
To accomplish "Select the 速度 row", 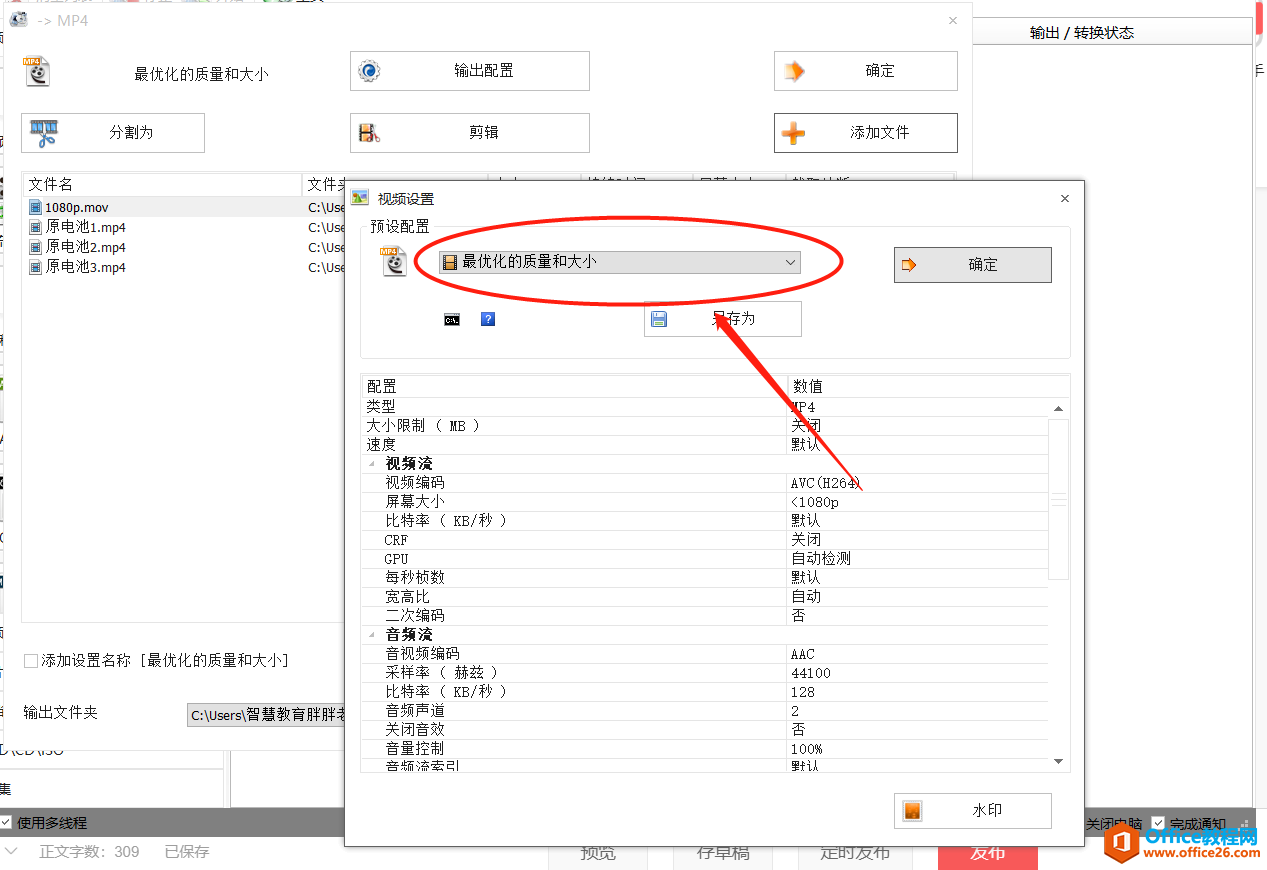I will pos(705,445).
